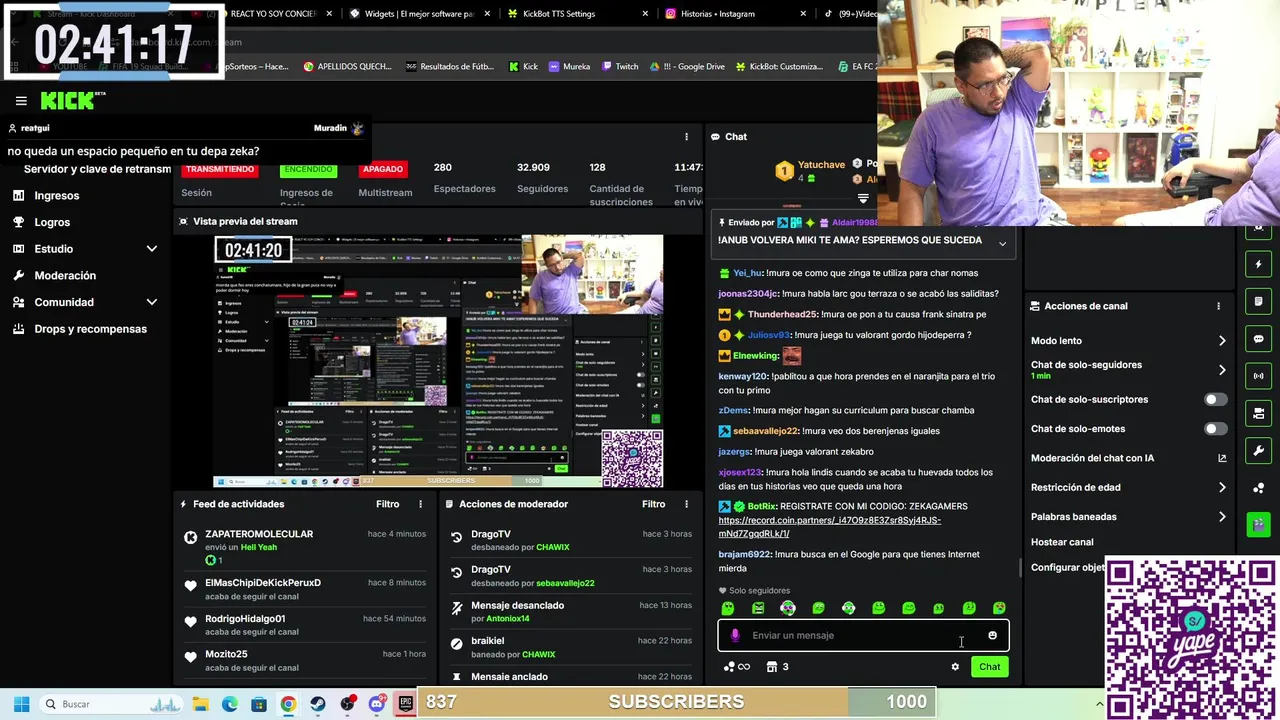Switch to REACT YO SOY browser tab
This screenshot has width=1280, height=720.
click(x=280, y=14)
